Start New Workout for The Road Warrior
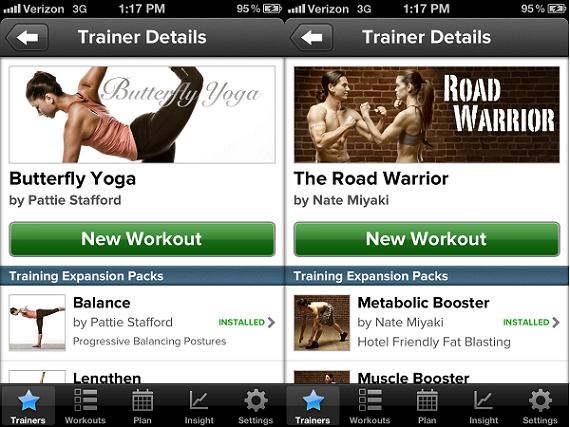Viewport: 570px width, 427px height. click(426, 239)
